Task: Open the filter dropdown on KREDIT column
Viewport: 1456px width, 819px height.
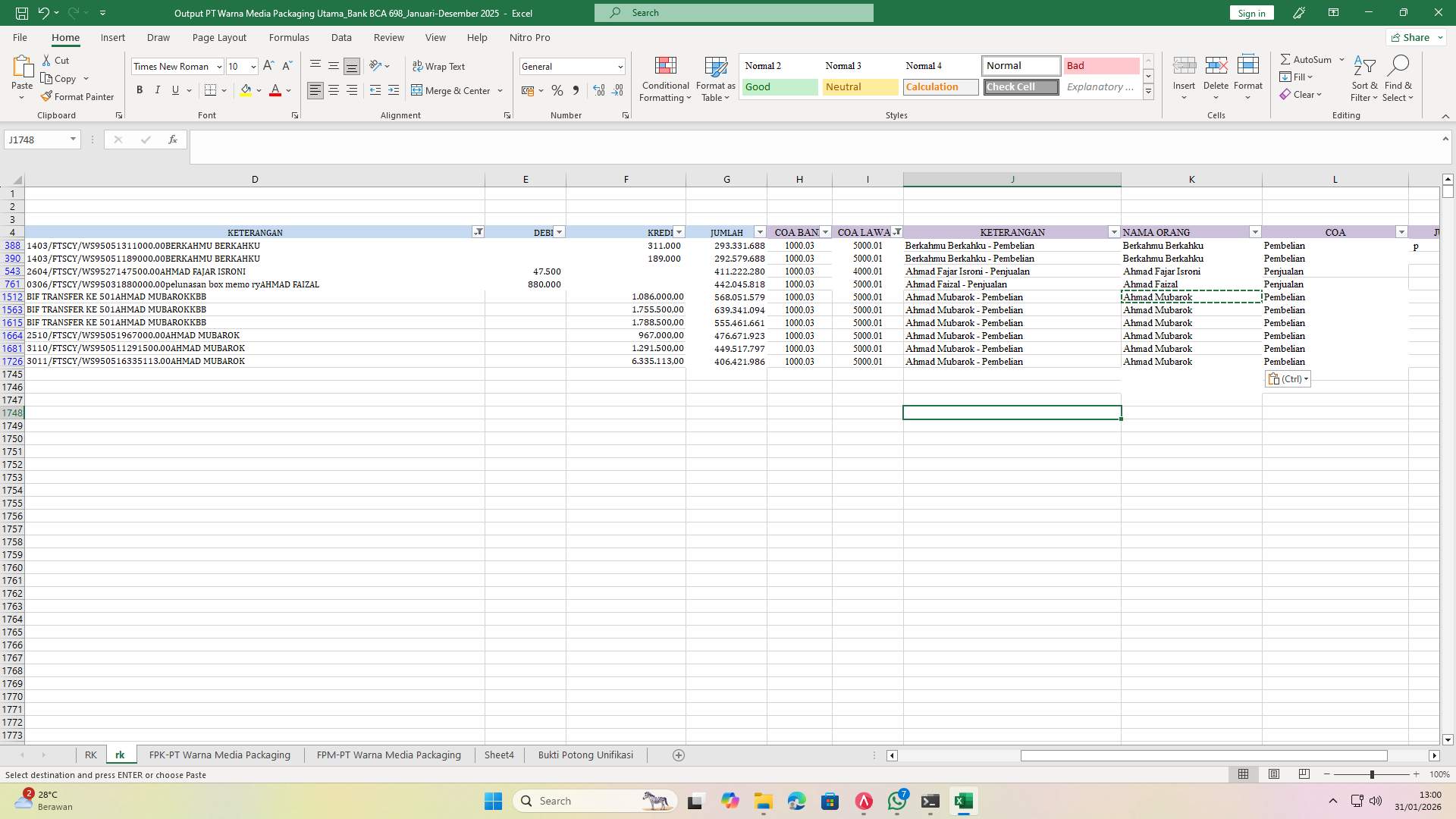Action: [679, 232]
